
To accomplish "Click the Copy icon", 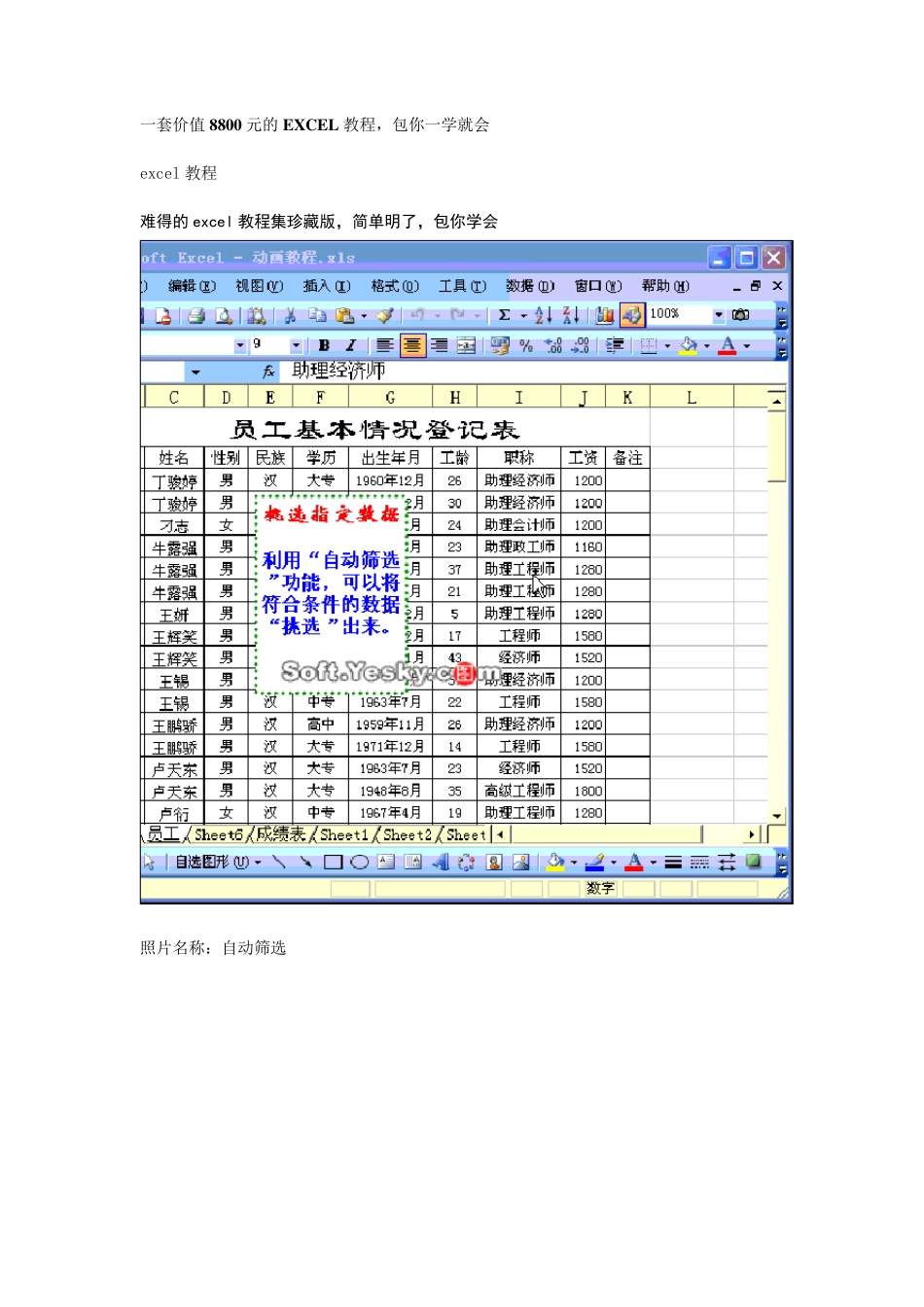I will click(317, 315).
